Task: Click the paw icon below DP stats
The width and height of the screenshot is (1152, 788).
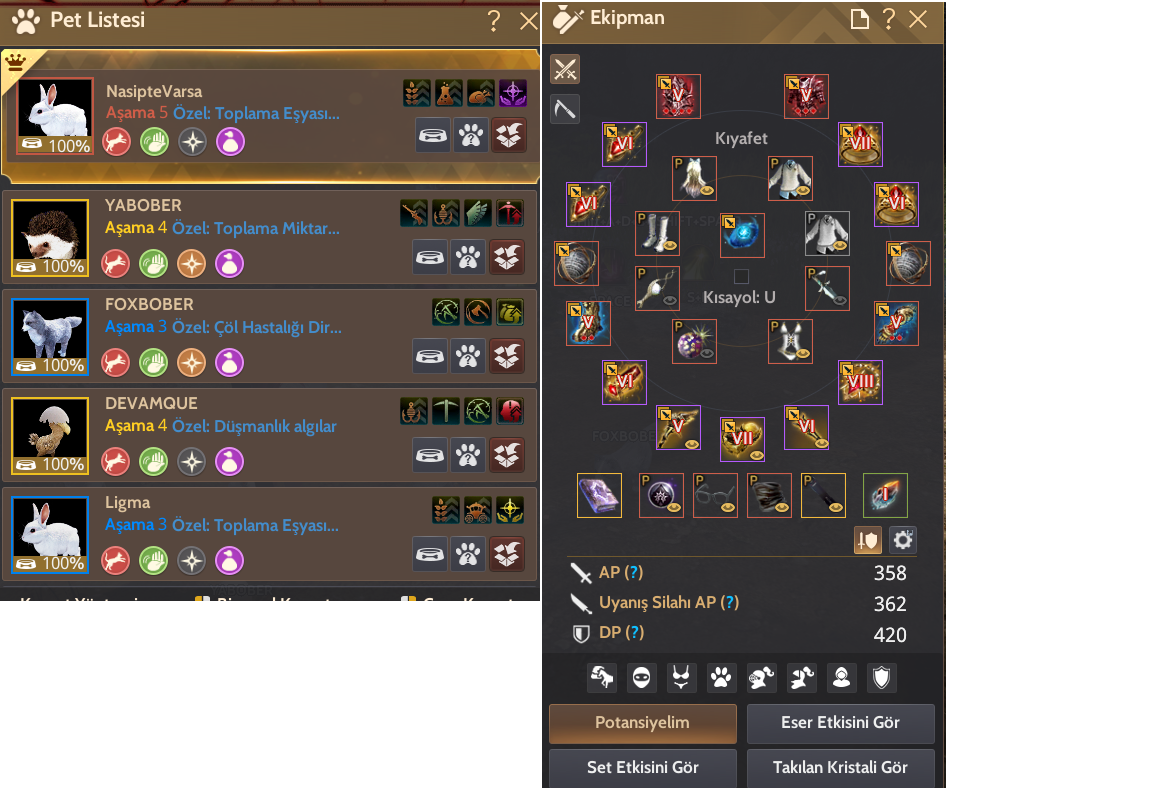Action: (x=721, y=677)
